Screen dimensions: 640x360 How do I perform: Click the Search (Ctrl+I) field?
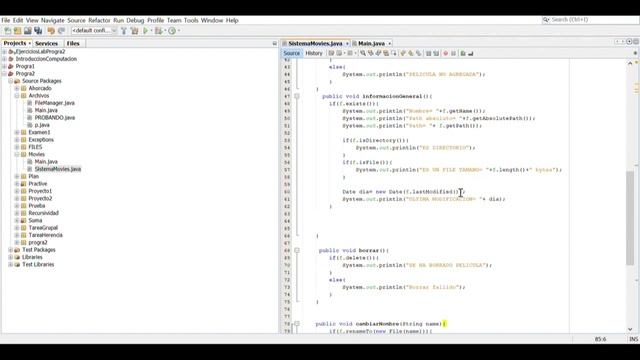tap(590, 20)
